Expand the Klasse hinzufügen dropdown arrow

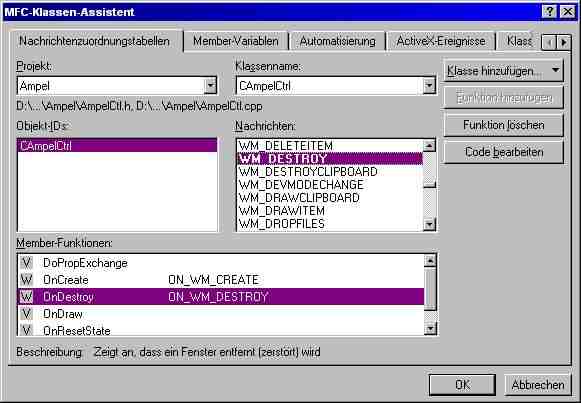pos(555,70)
